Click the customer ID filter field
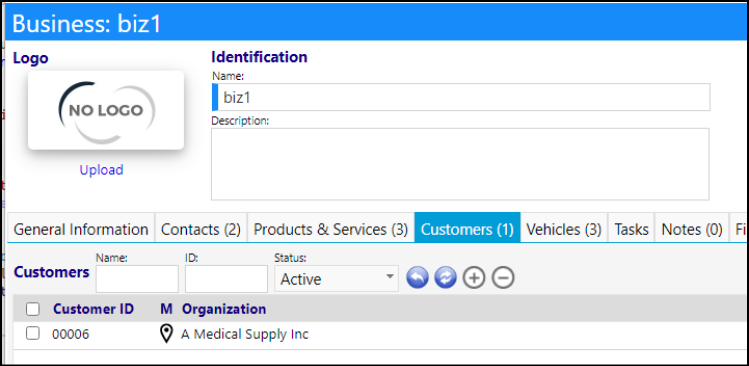Viewport: 749px width, 366px height. click(x=226, y=279)
